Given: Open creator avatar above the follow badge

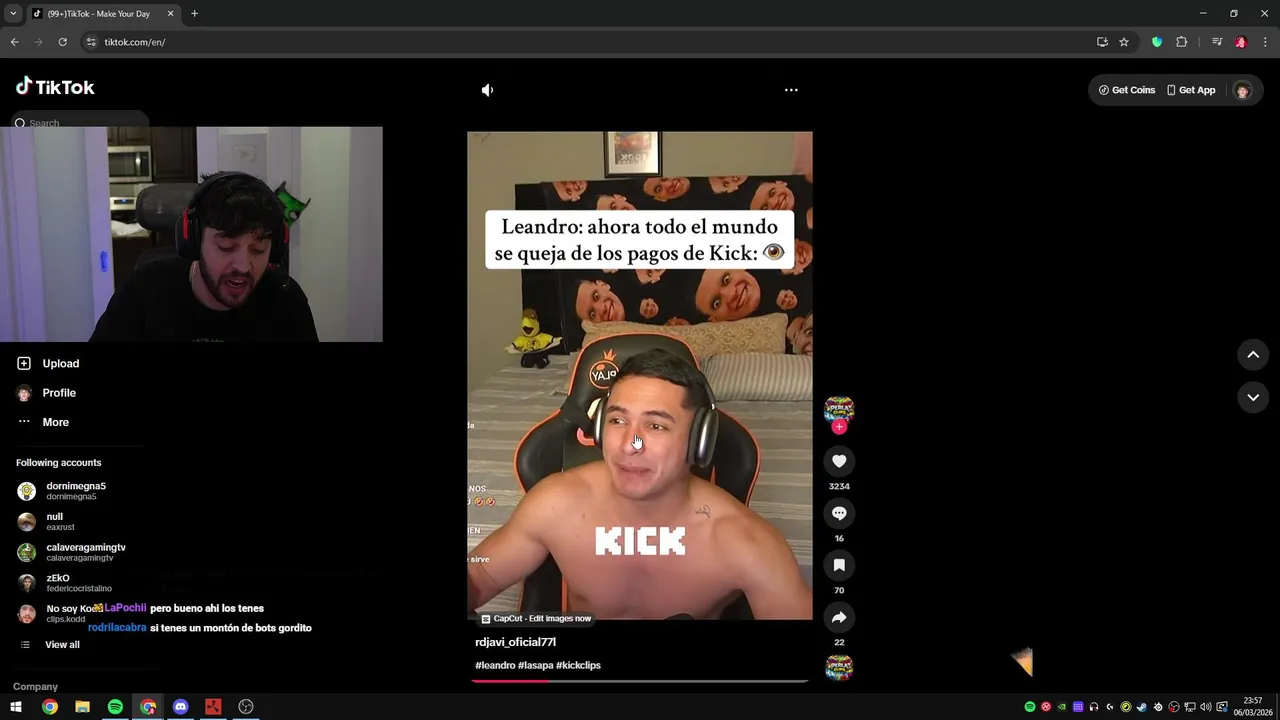Looking at the screenshot, I should 839,408.
